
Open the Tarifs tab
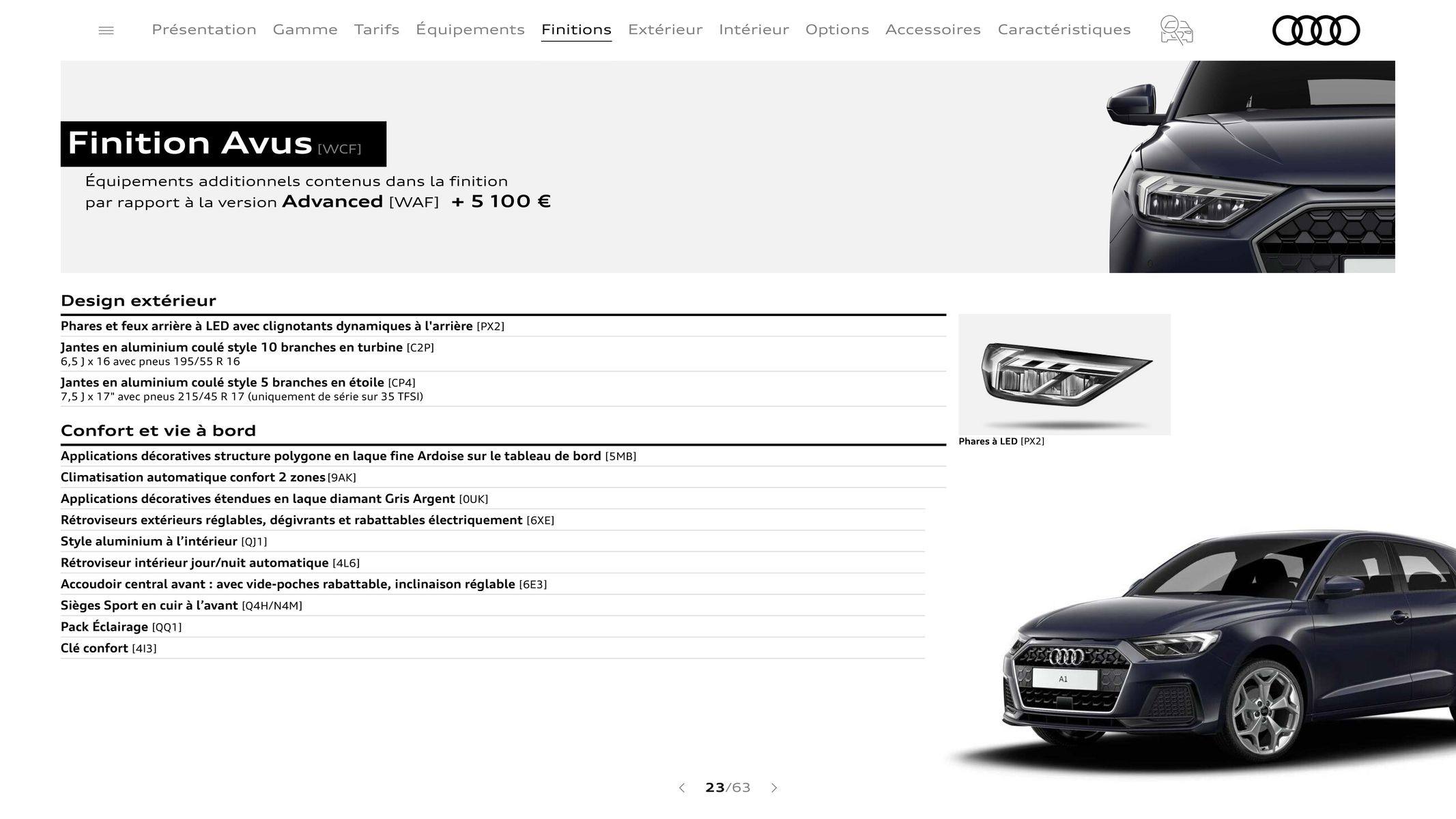click(x=377, y=29)
